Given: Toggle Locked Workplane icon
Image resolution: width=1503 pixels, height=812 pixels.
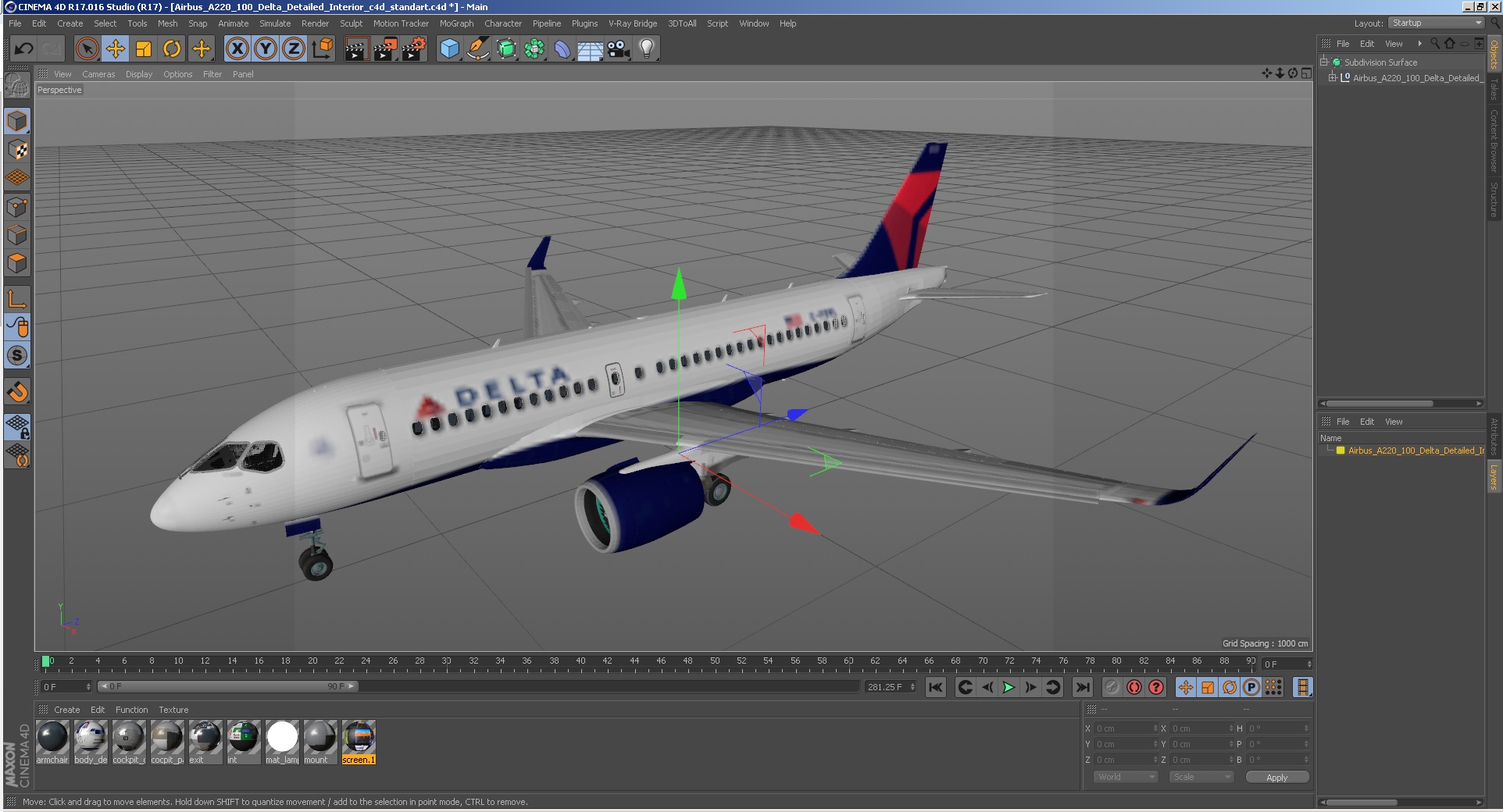Looking at the screenshot, I should pyautogui.click(x=17, y=426).
